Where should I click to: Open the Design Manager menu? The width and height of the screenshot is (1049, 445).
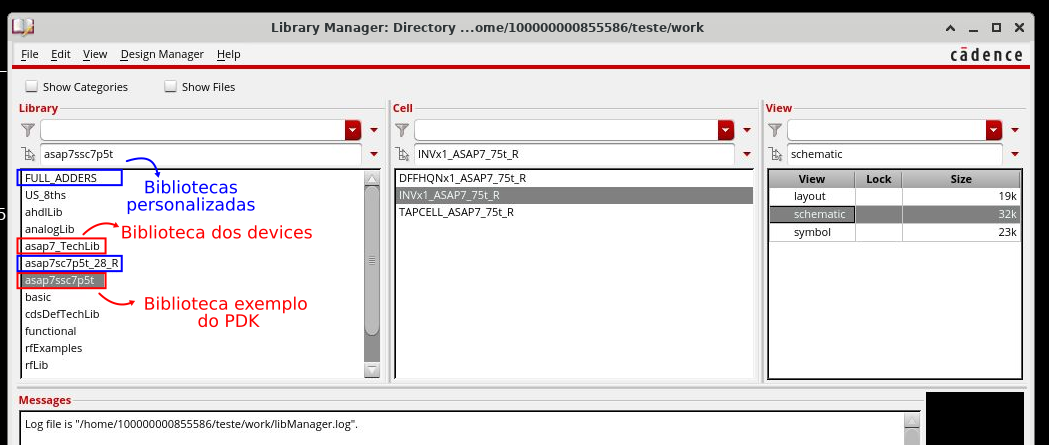point(162,54)
